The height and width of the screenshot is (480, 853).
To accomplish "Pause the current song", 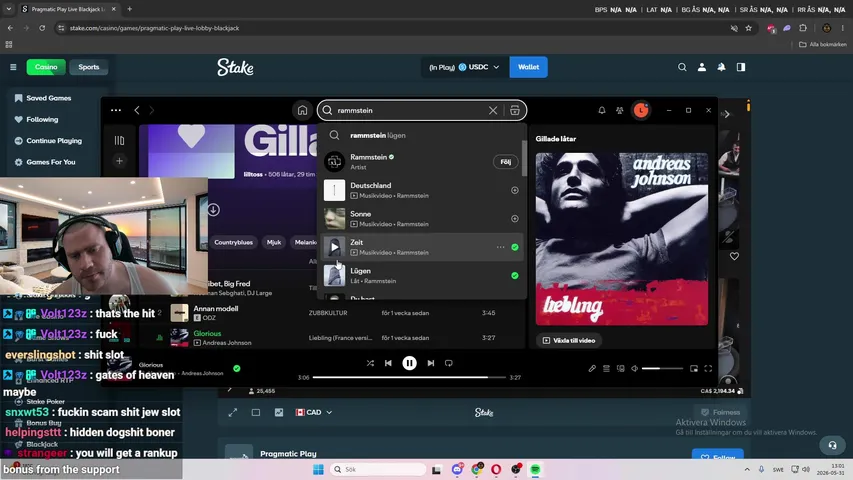I will 410,363.
